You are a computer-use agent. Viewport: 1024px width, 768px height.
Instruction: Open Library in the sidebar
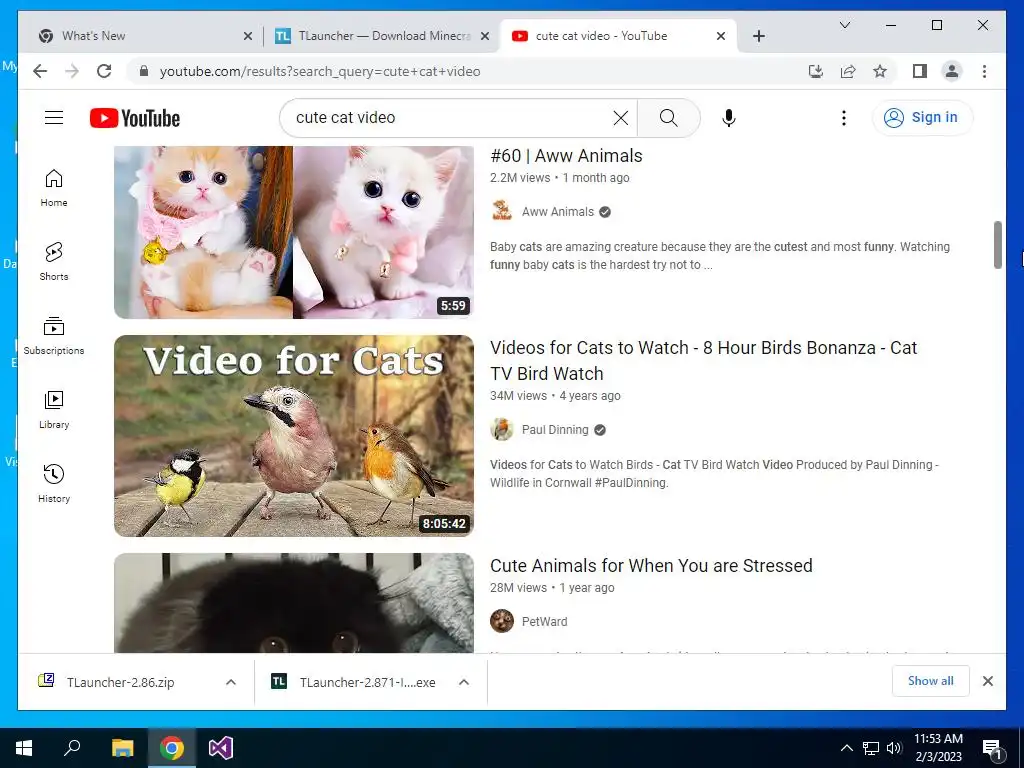tap(54, 409)
